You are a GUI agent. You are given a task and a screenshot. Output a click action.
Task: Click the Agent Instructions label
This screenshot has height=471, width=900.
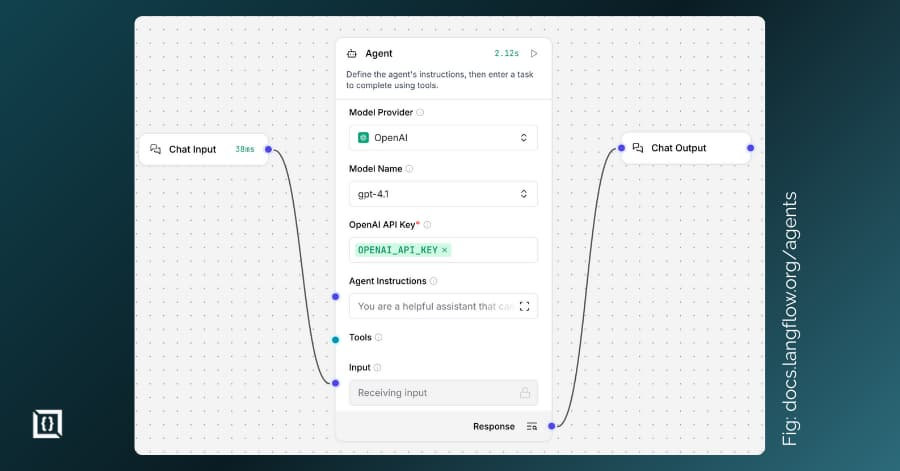[388, 281]
